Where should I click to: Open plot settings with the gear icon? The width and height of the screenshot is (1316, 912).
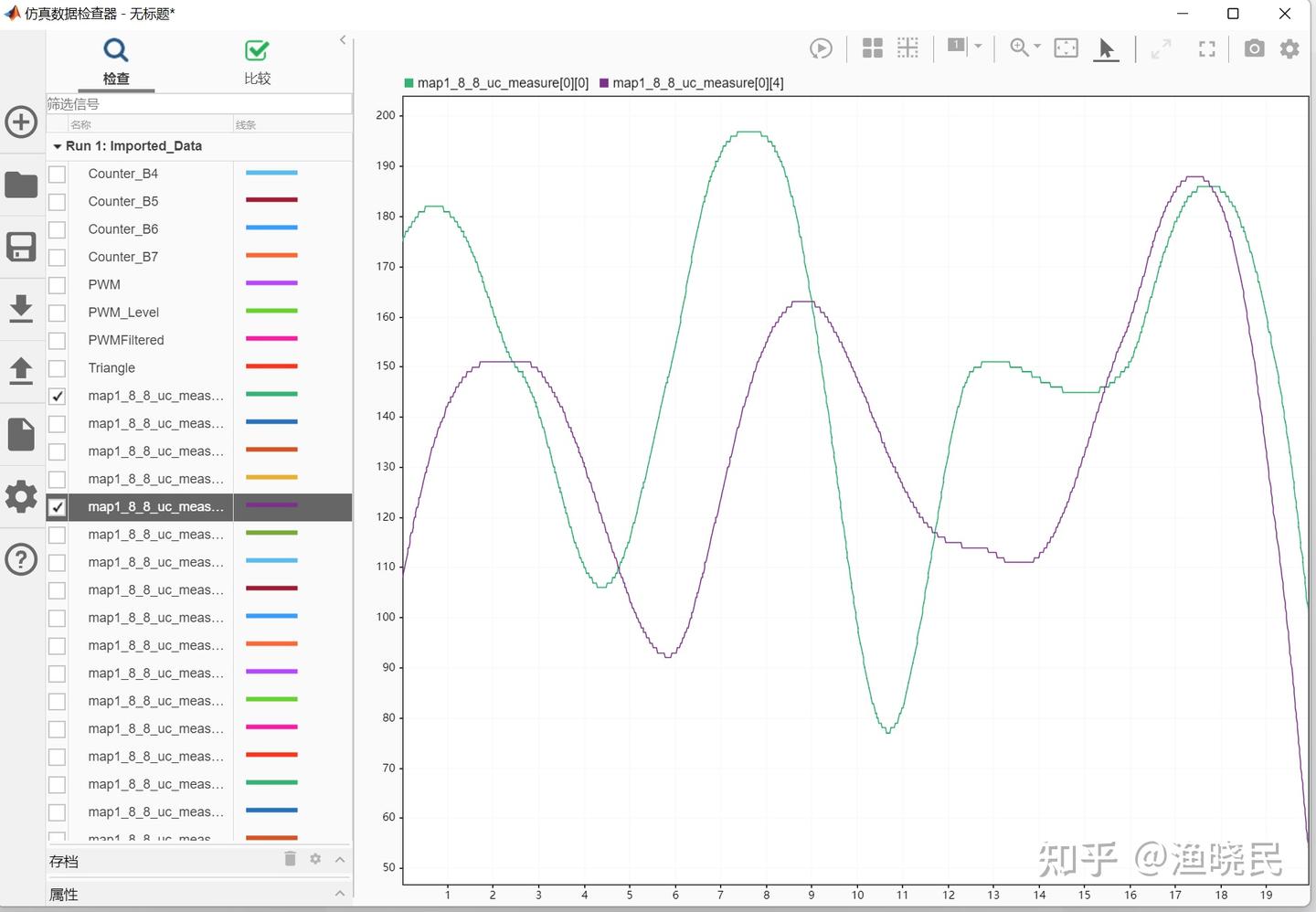1289,48
